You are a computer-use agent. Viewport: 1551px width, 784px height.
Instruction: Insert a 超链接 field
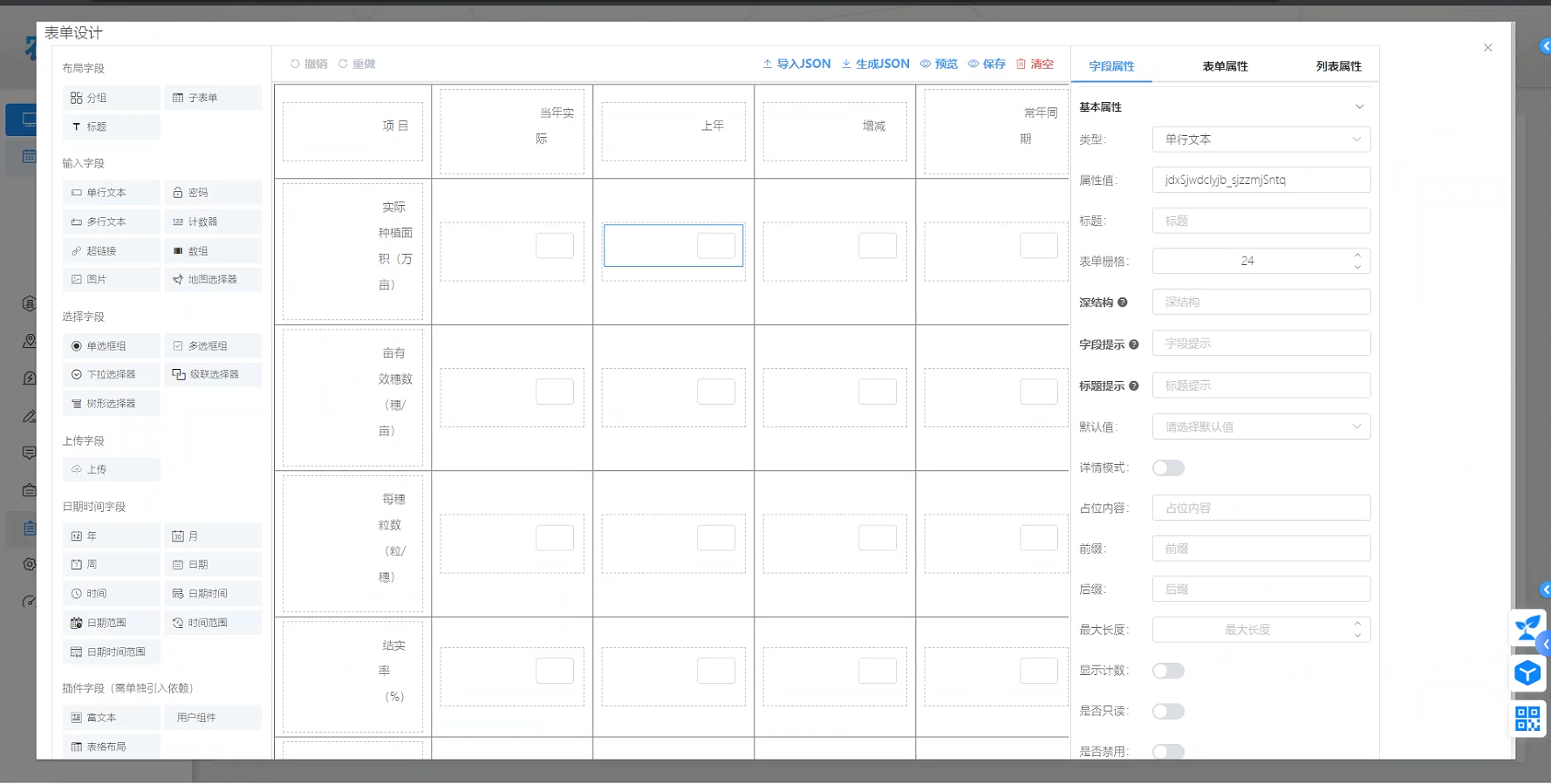click(111, 251)
